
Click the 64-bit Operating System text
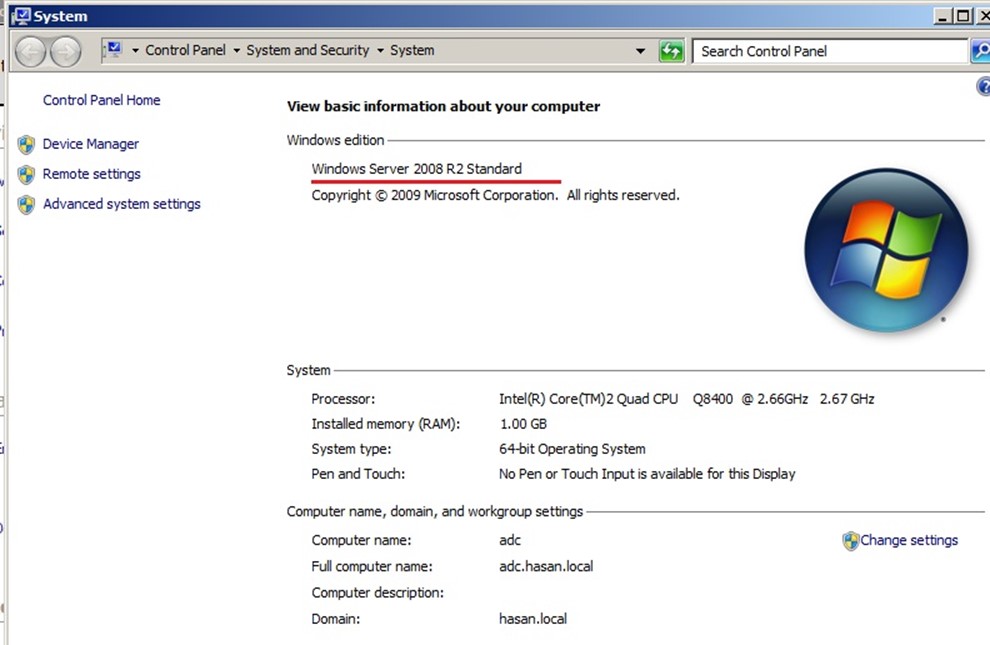572,449
